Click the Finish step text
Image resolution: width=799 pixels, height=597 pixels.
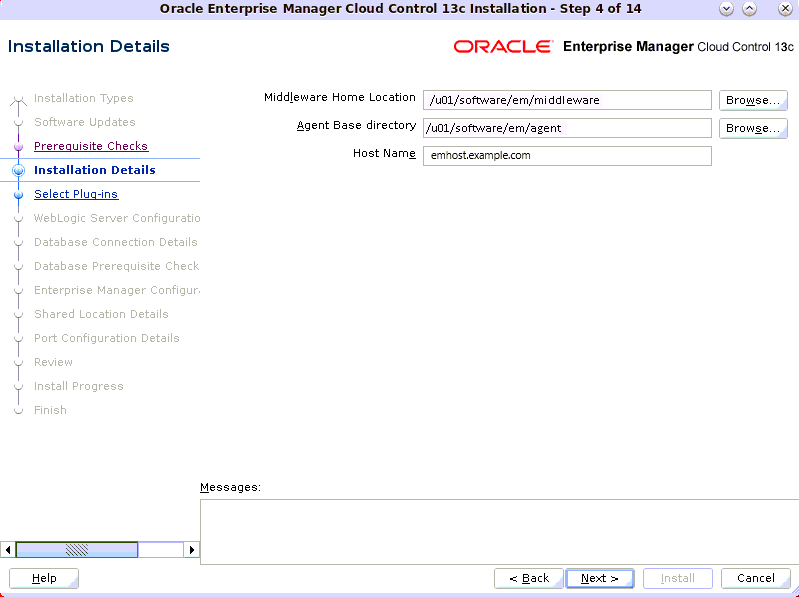pos(50,410)
